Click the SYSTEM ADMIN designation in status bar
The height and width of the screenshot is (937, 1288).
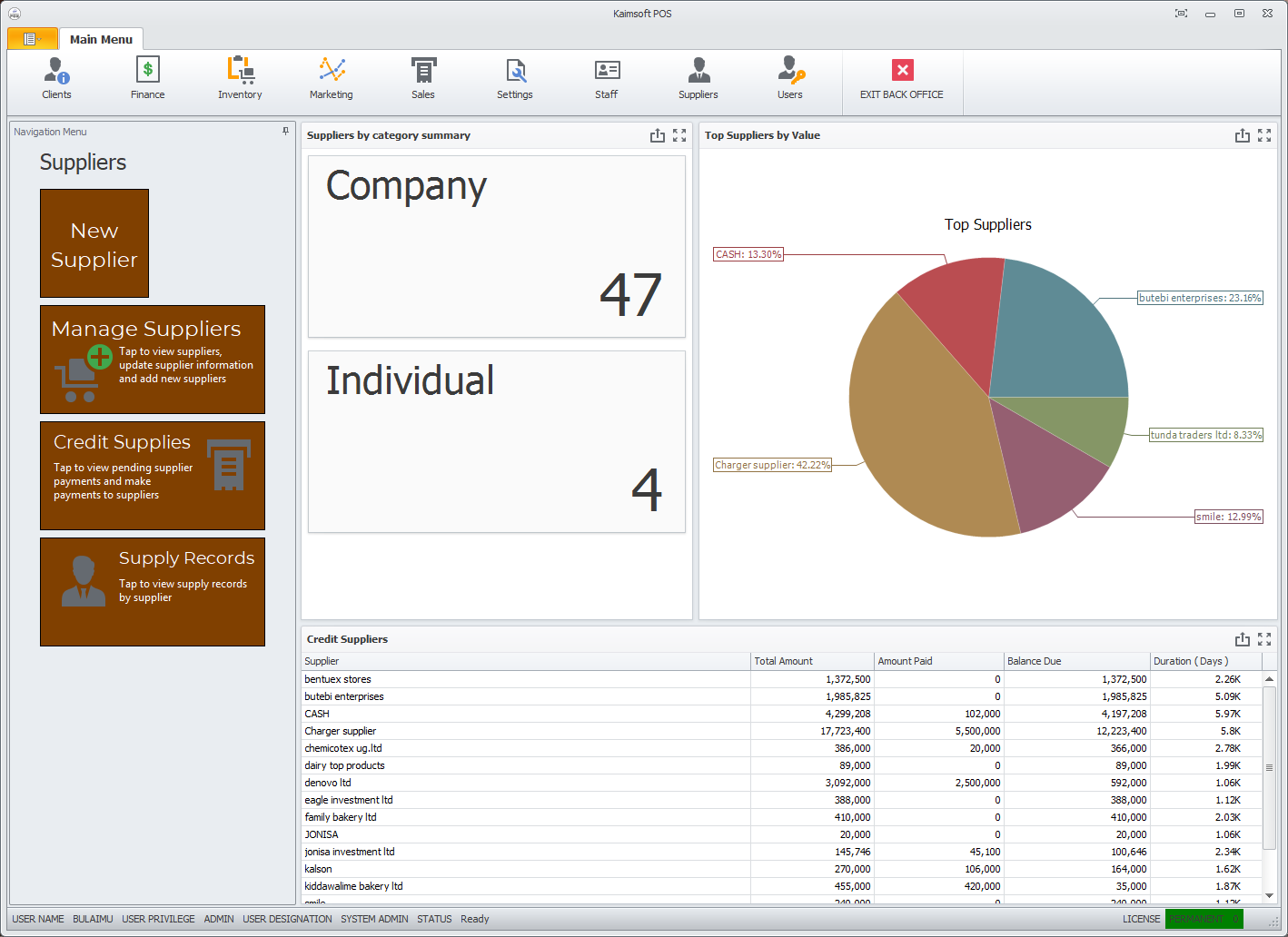tap(374, 919)
